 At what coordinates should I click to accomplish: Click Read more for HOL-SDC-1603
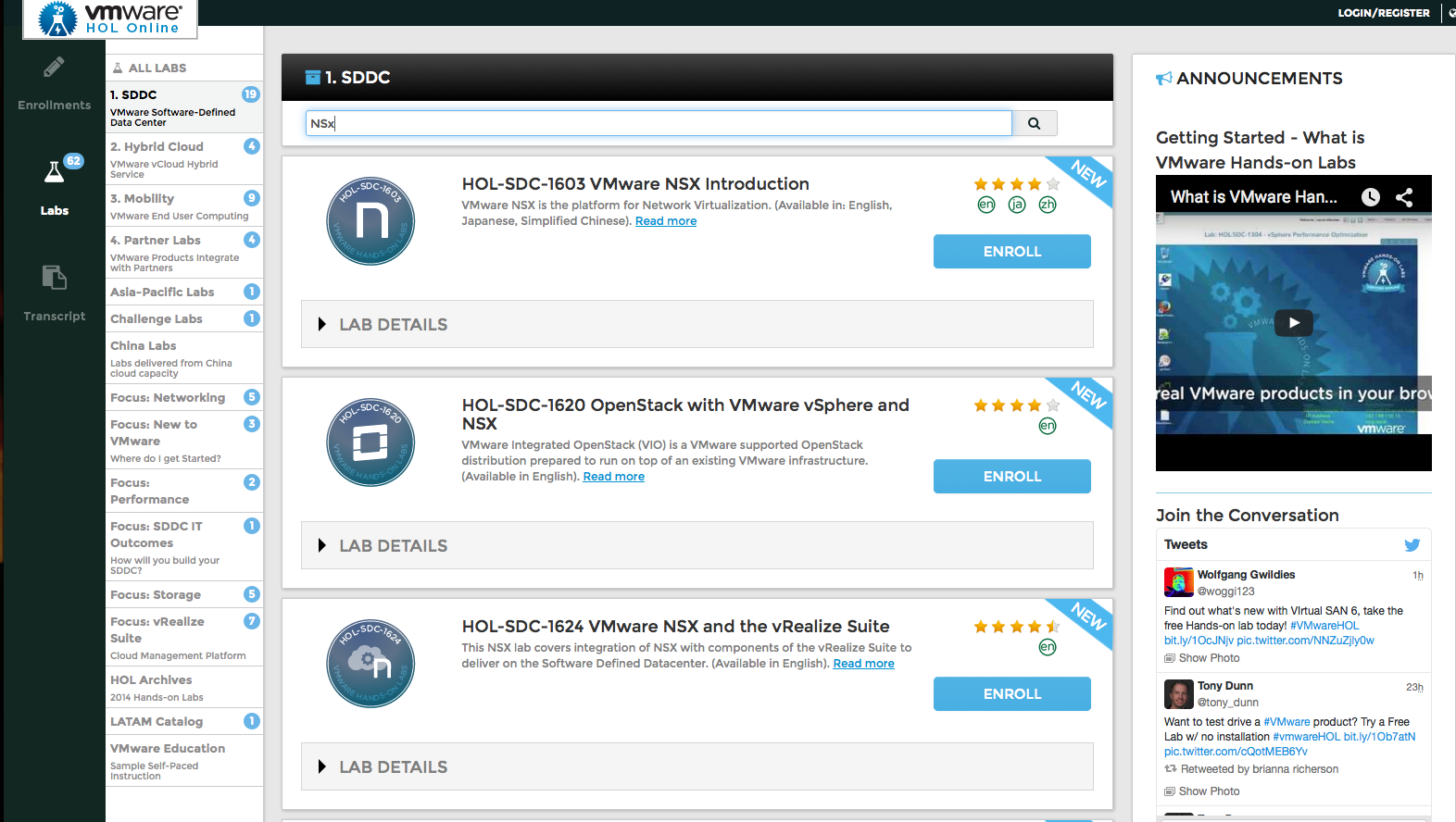pos(666,221)
